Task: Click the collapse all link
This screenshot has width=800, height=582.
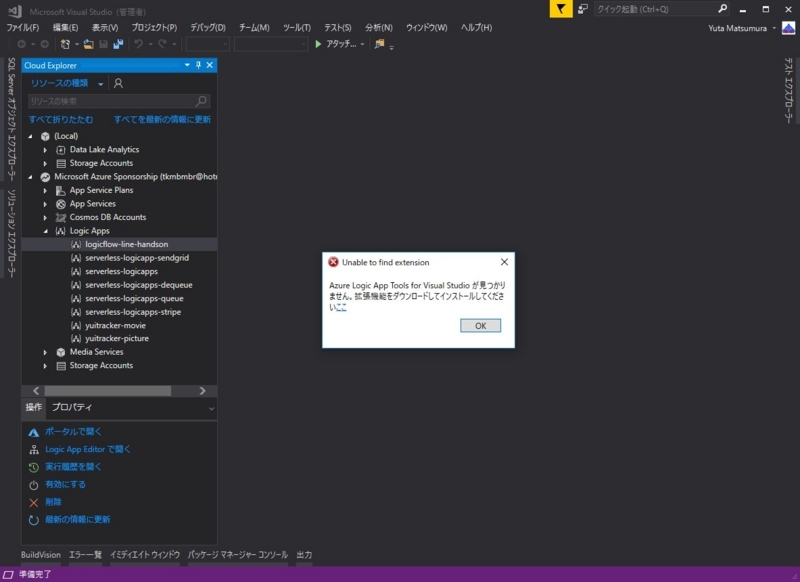Action: pos(61,119)
